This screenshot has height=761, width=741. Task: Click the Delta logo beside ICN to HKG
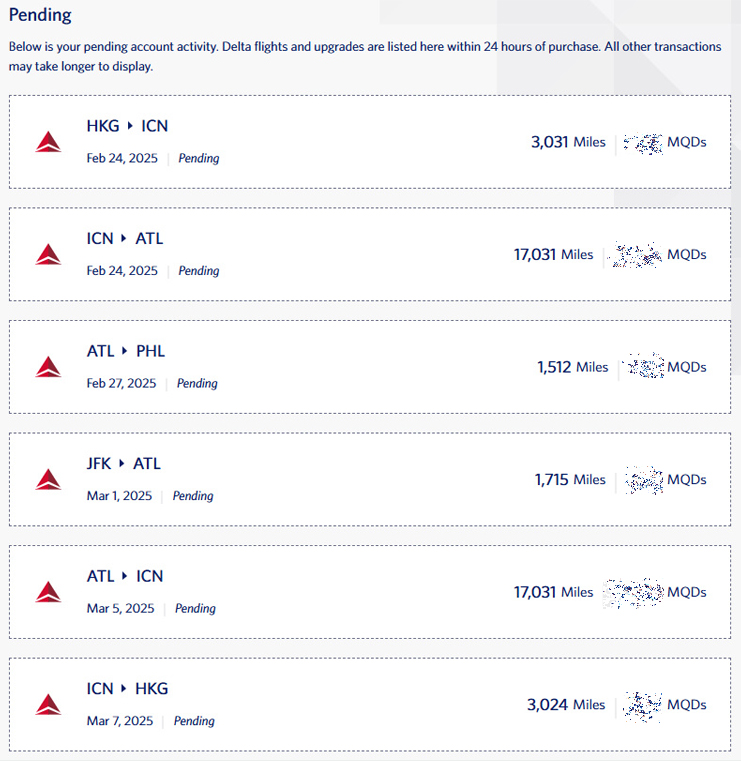tap(48, 705)
